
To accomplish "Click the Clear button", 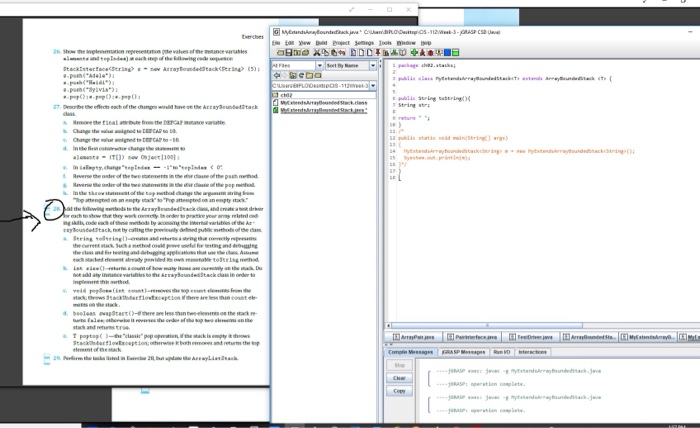I will pyautogui.click(x=400, y=378).
